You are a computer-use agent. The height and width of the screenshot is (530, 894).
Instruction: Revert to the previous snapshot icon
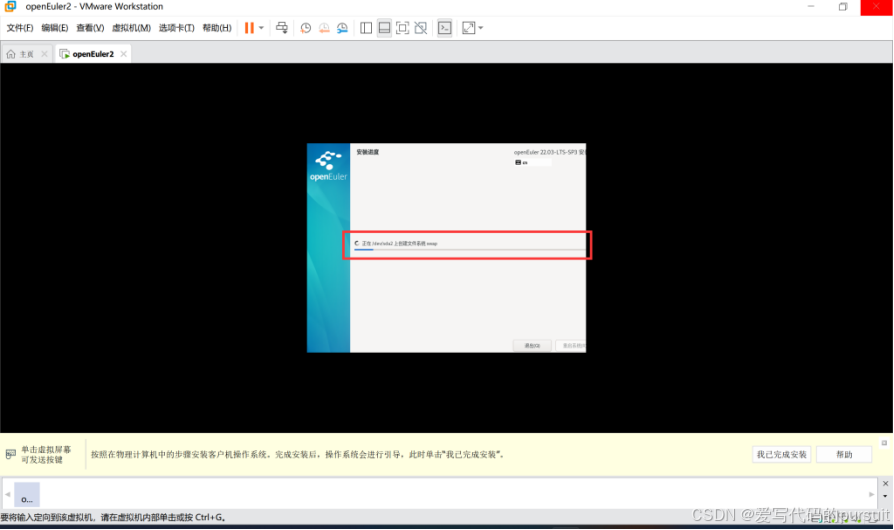[324, 28]
